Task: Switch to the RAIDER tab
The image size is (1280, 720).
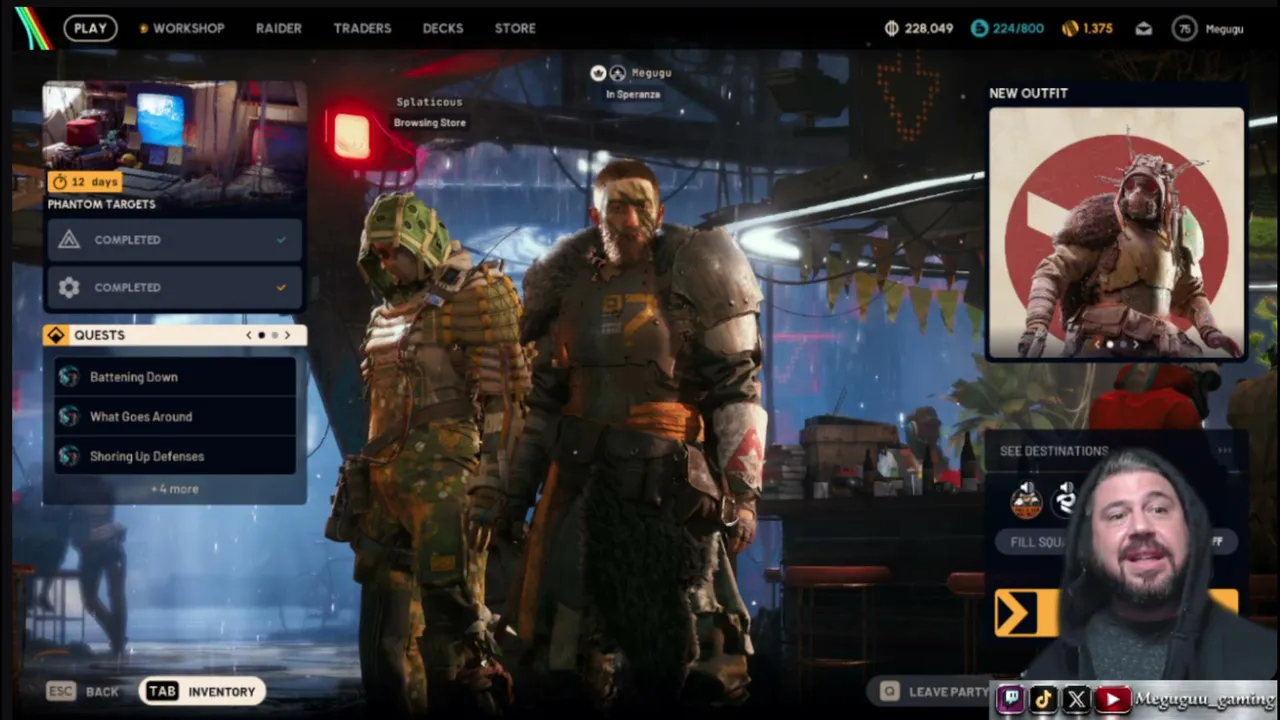Action: click(278, 28)
